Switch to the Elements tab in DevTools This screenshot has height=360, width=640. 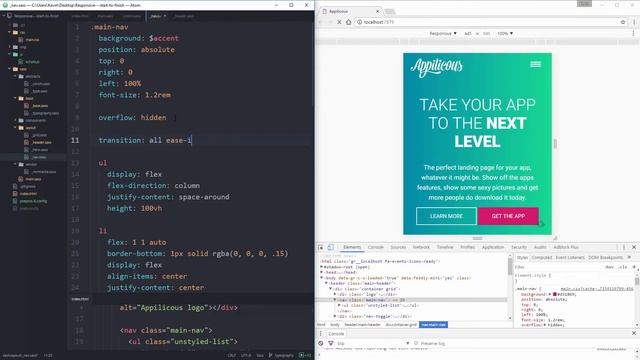(x=352, y=247)
